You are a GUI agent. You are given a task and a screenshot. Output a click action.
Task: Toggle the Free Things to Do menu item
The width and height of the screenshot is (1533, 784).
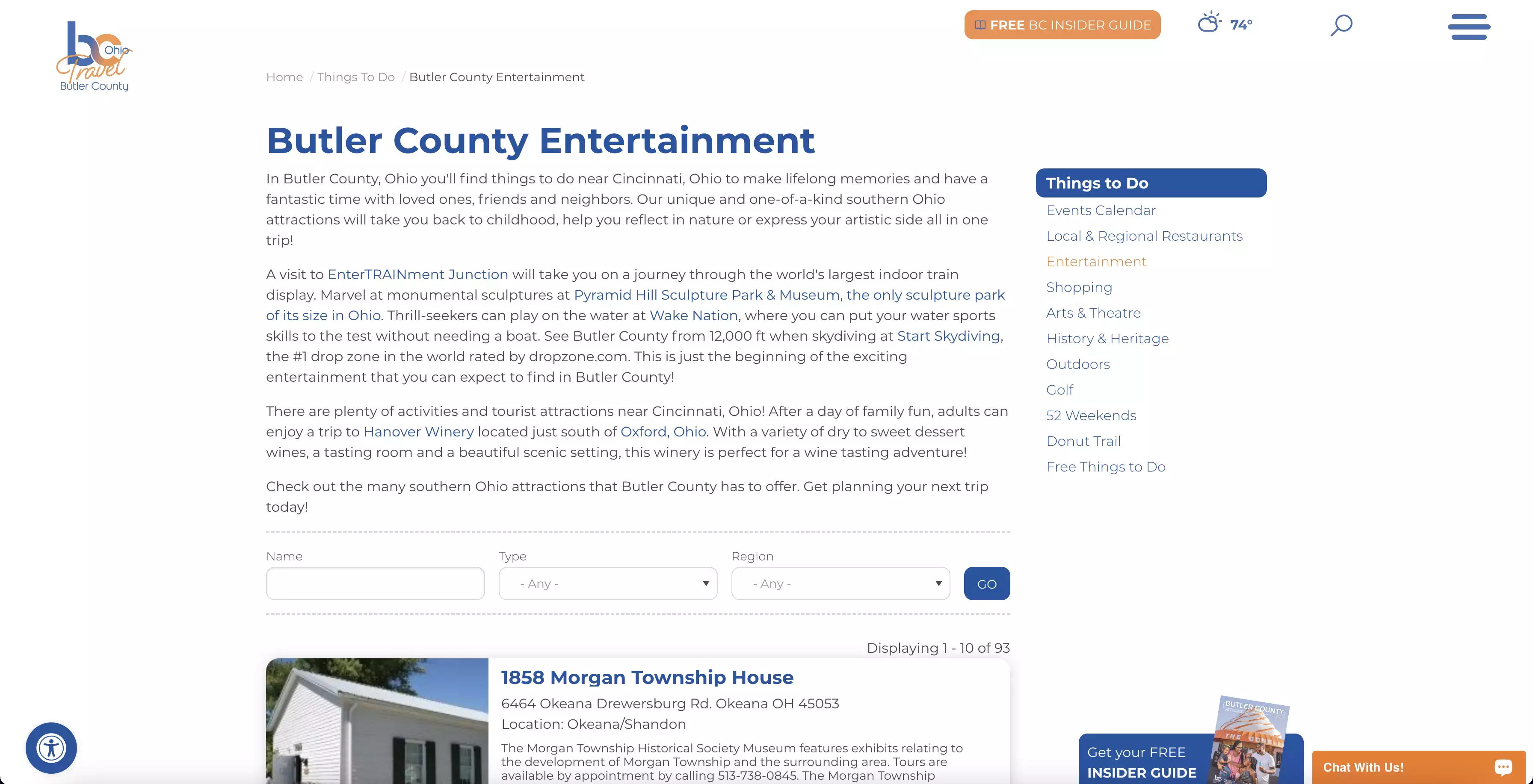(x=1106, y=467)
